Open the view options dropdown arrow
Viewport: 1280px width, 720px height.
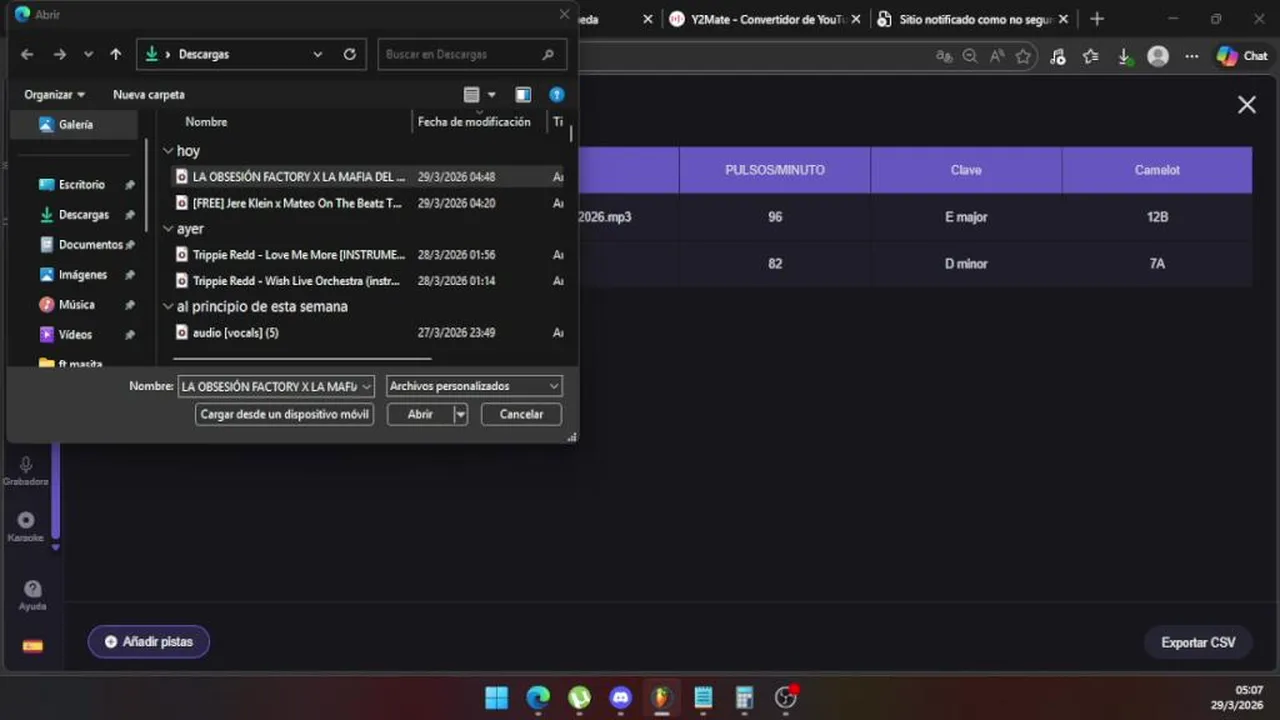coord(491,95)
